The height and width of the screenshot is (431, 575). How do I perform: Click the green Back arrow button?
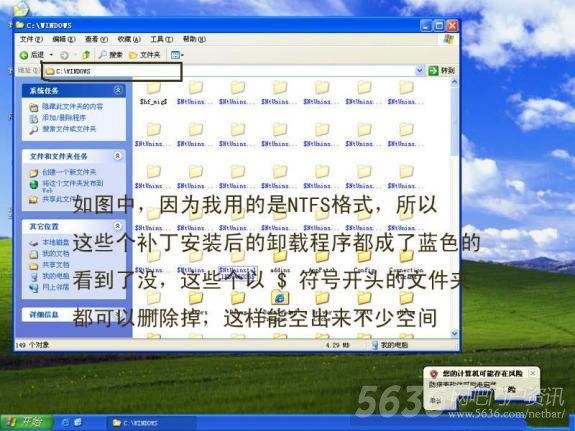click(x=32, y=55)
